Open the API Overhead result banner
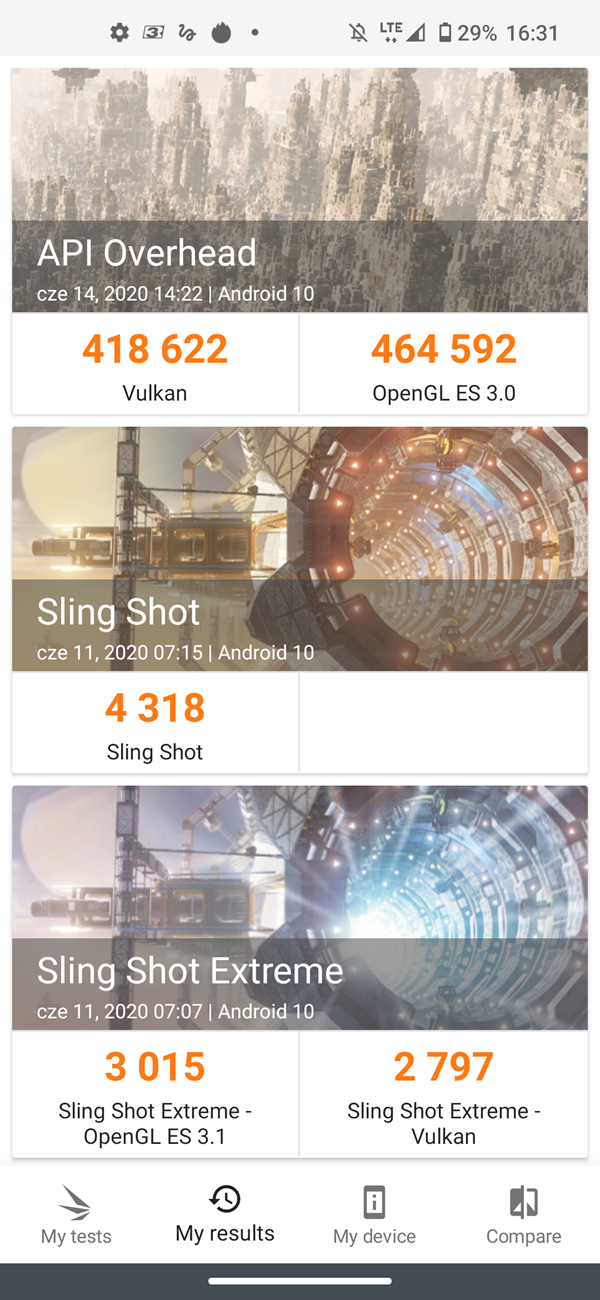The image size is (600, 1300). 300,190
